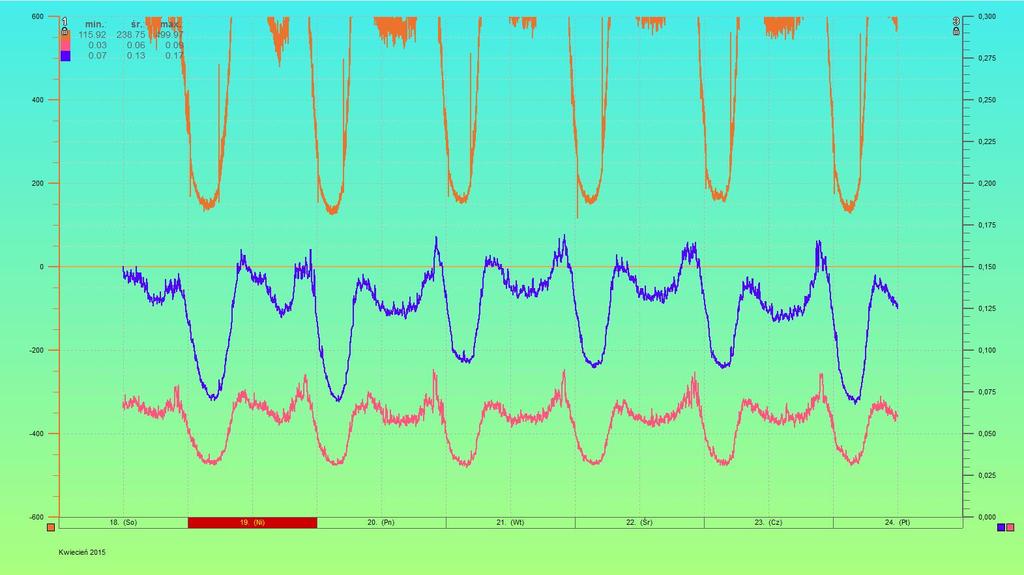Click the 0.17 maximum value

174,56
